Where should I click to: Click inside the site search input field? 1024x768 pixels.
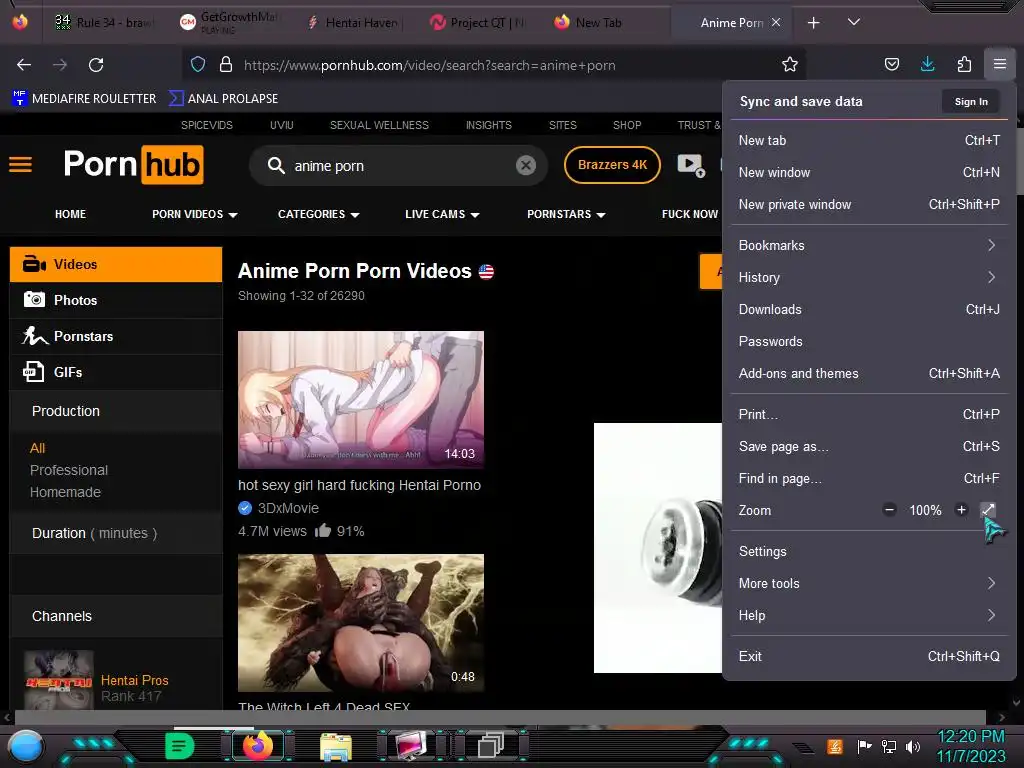398,166
